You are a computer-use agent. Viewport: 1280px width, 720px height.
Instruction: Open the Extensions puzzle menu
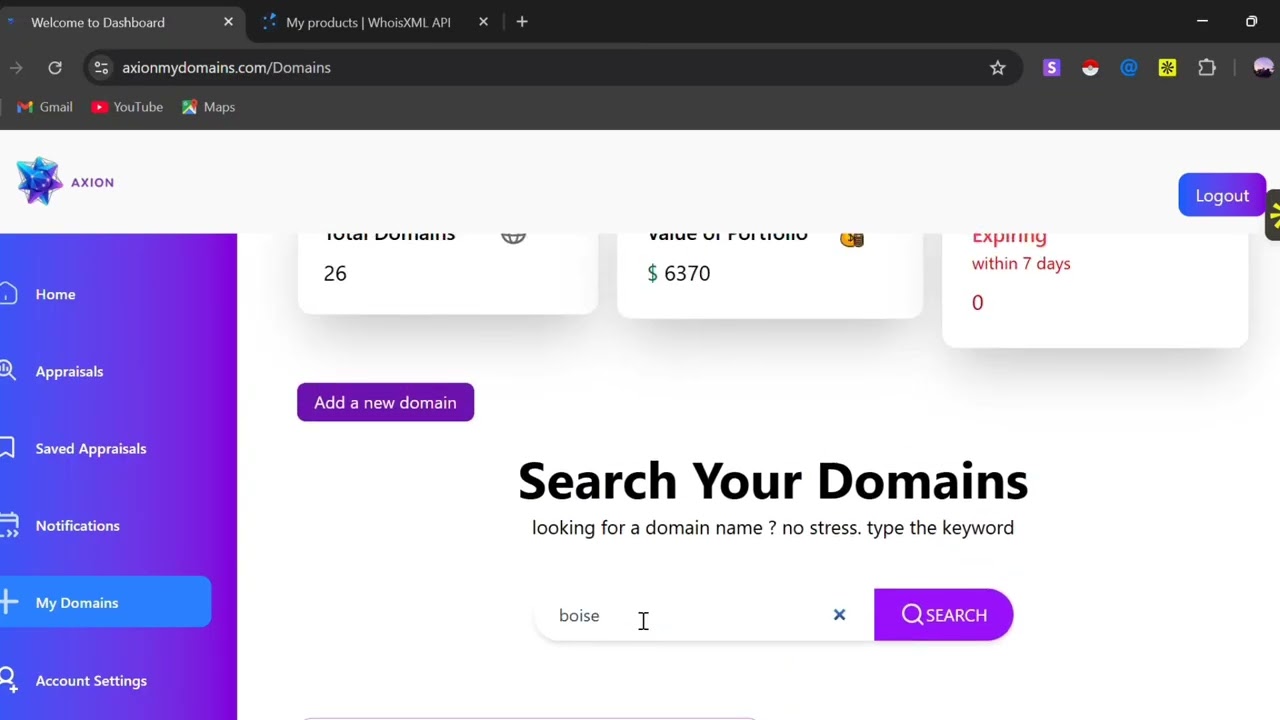tap(1207, 67)
